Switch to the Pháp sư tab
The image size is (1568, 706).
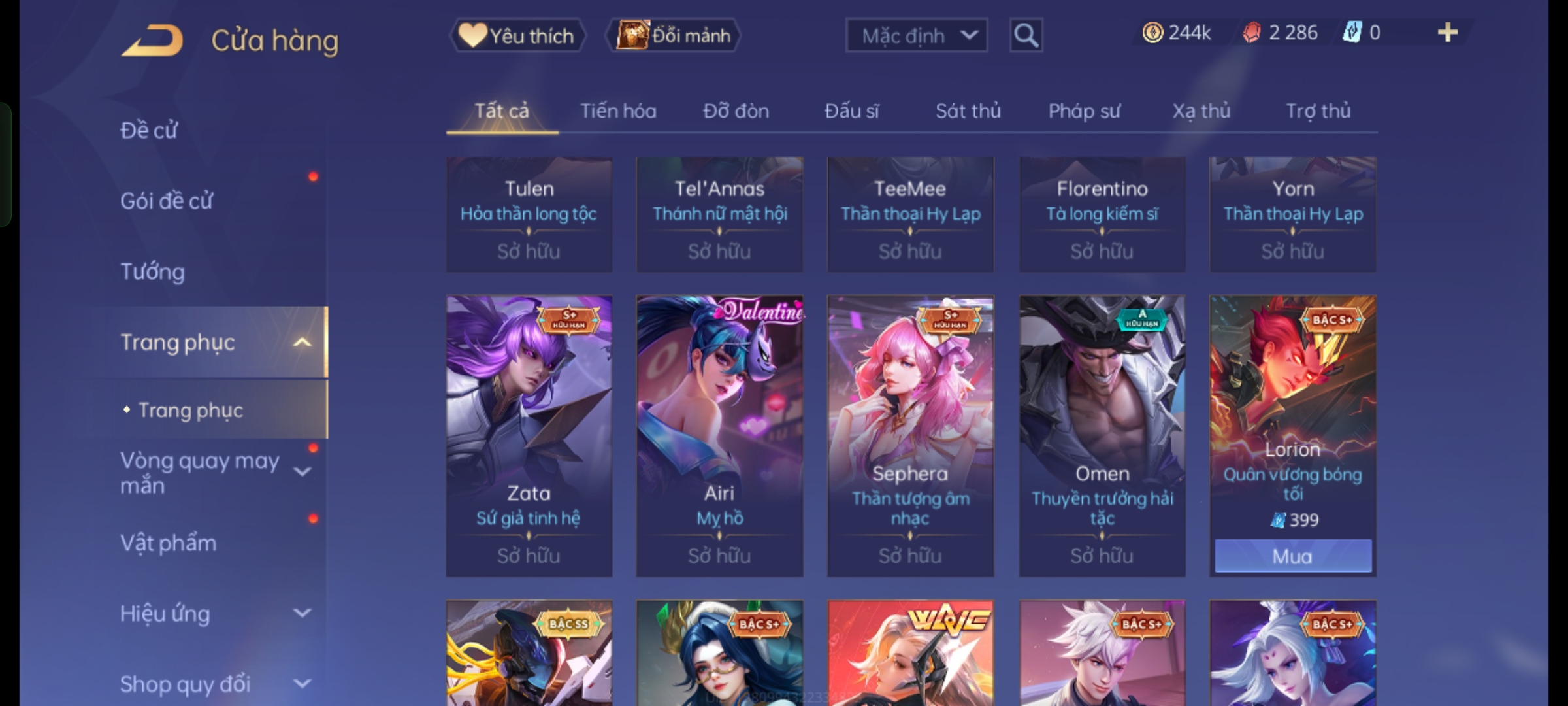[1084, 111]
